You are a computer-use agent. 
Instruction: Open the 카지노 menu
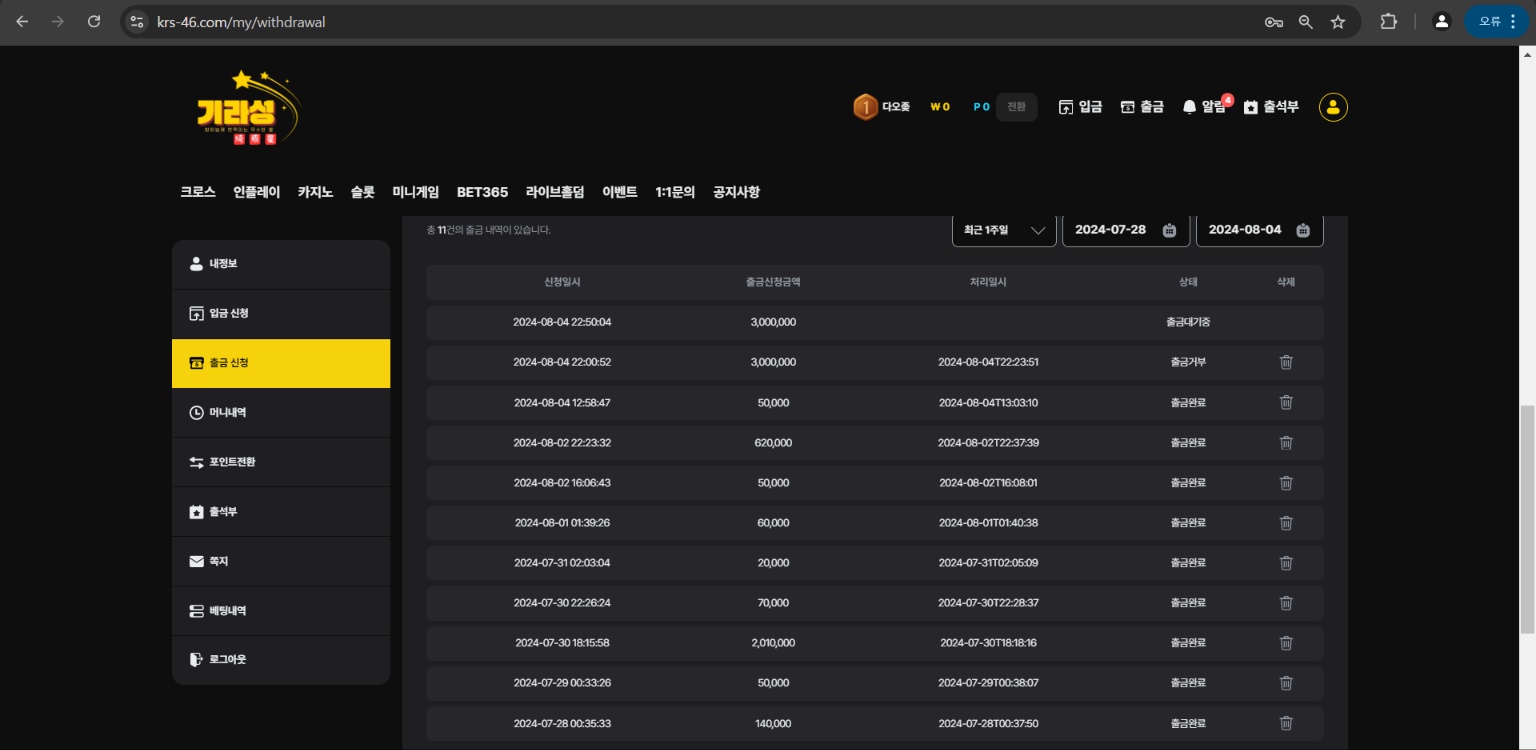tap(315, 192)
